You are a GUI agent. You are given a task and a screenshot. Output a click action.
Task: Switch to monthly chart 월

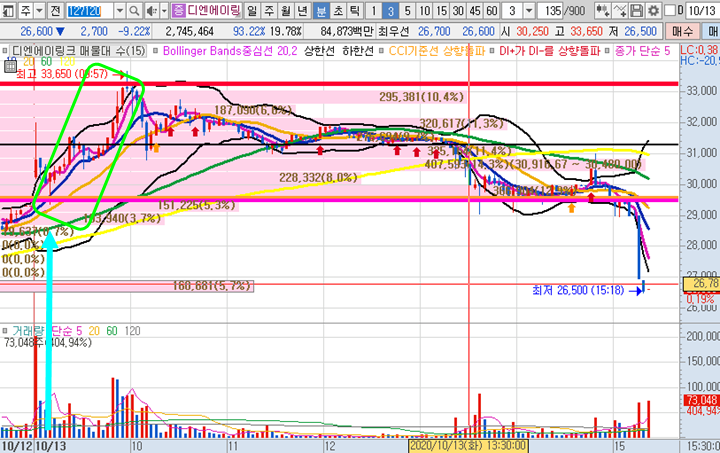pos(286,10)
